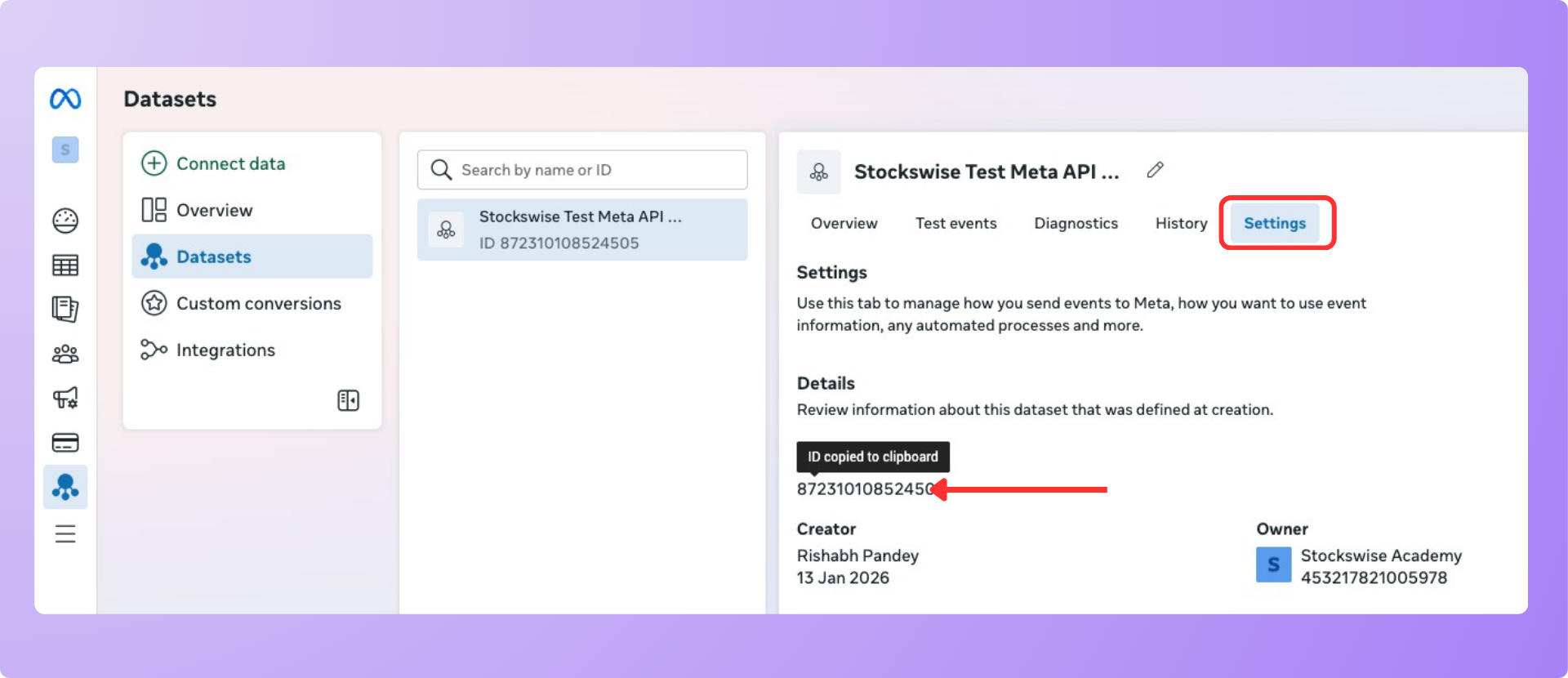Collapse the navigation panel
The height and width of the screenshot is (678, 1568).
(x=348, y=400)
